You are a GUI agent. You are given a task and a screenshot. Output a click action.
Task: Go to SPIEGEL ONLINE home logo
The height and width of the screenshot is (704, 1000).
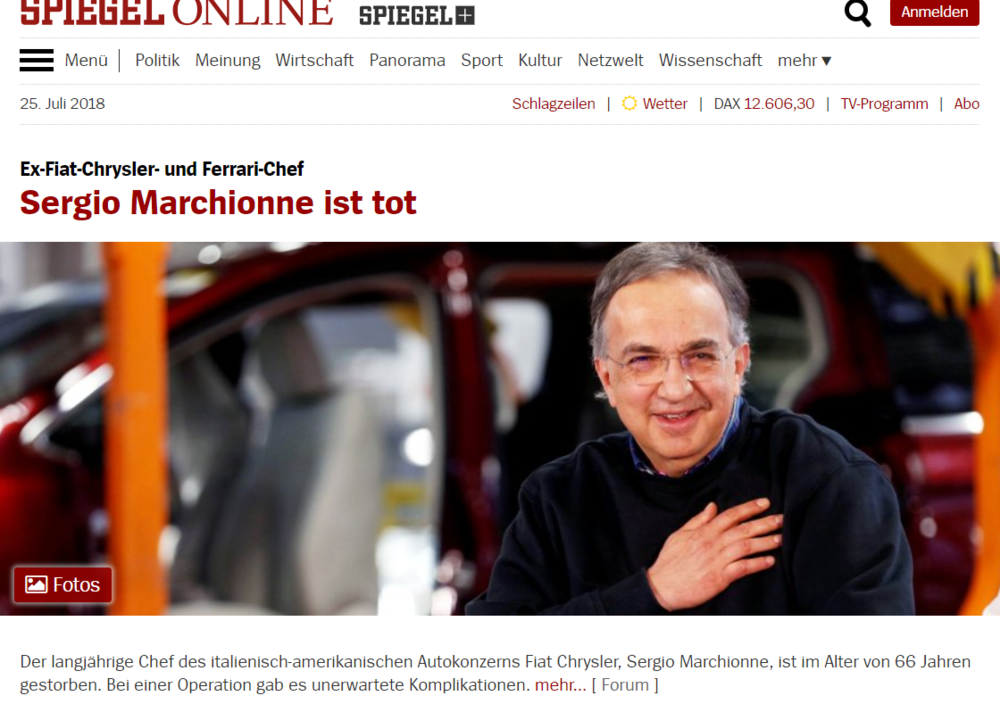(177, 13)
